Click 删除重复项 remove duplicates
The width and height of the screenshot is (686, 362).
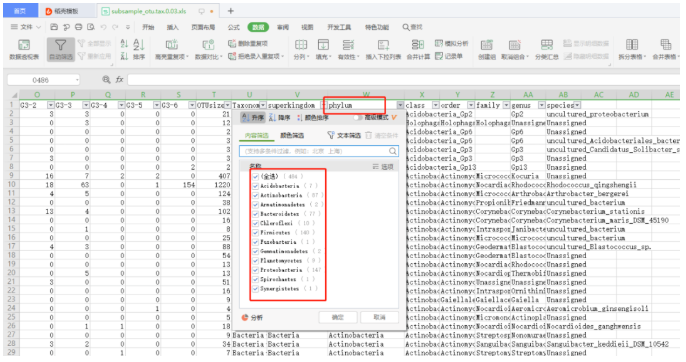click(248, 43)
